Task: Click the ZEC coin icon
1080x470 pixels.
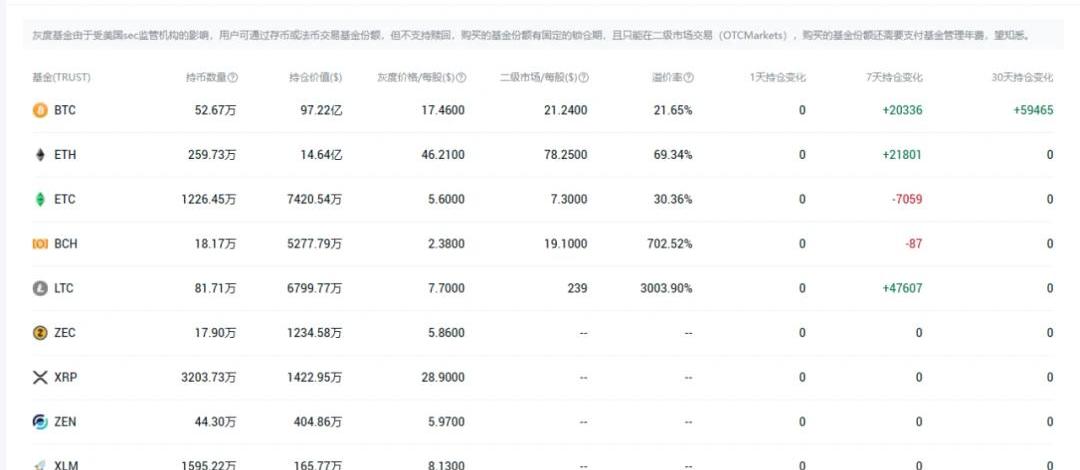Action: click(40, 333)
